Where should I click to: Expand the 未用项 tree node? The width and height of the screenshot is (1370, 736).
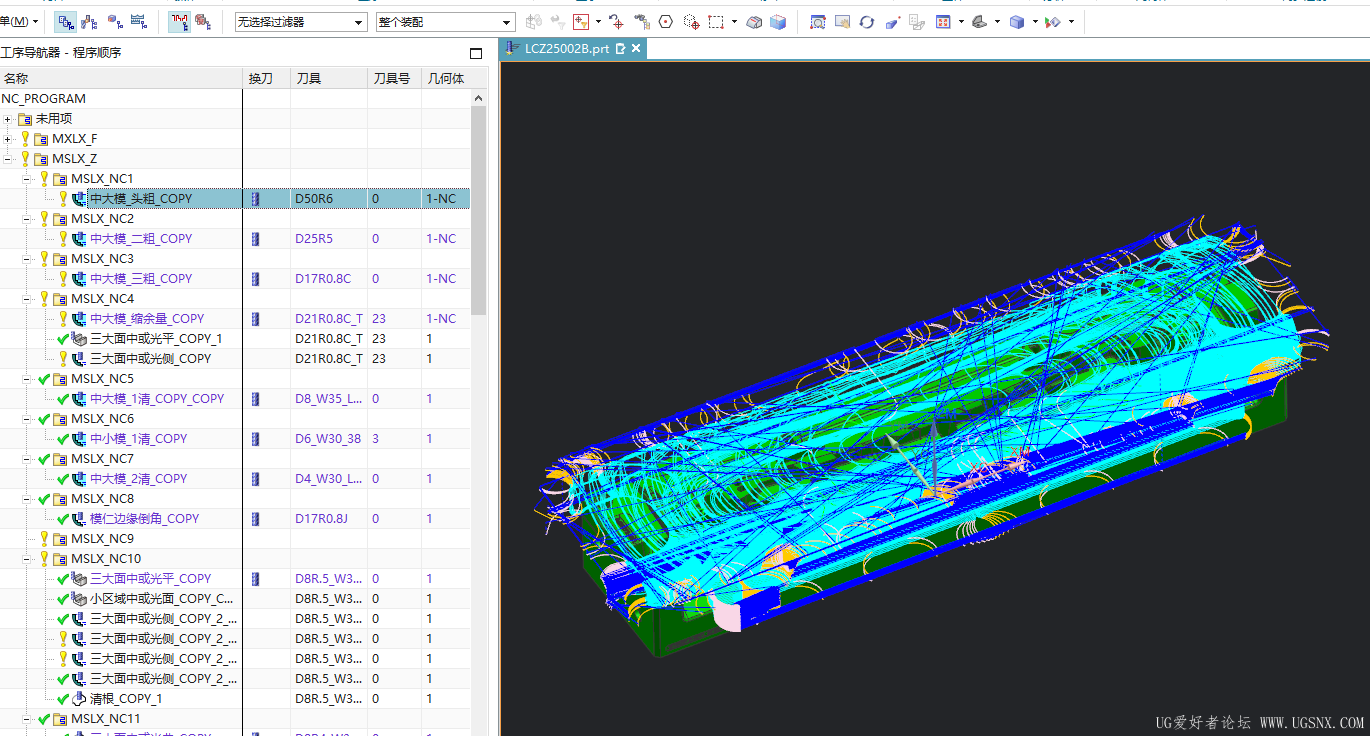coord(7,119)
